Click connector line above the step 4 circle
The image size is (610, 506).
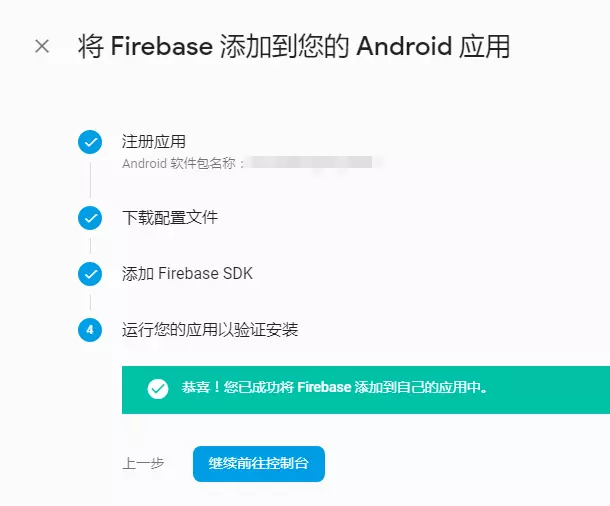(90, 302)
